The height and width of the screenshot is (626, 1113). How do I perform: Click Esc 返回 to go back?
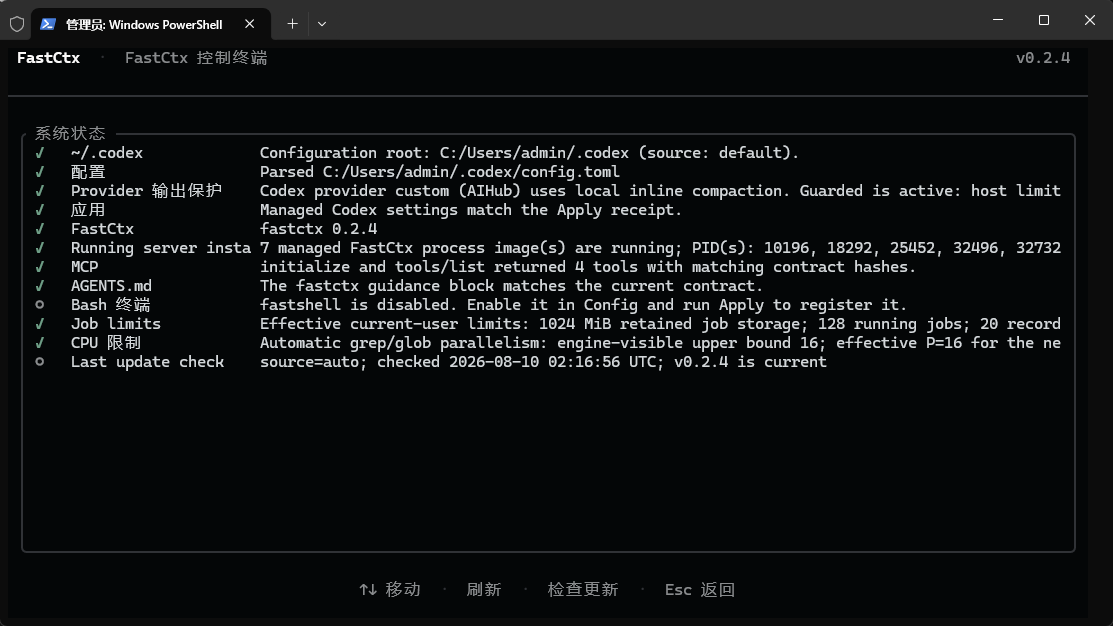point(700,589)
